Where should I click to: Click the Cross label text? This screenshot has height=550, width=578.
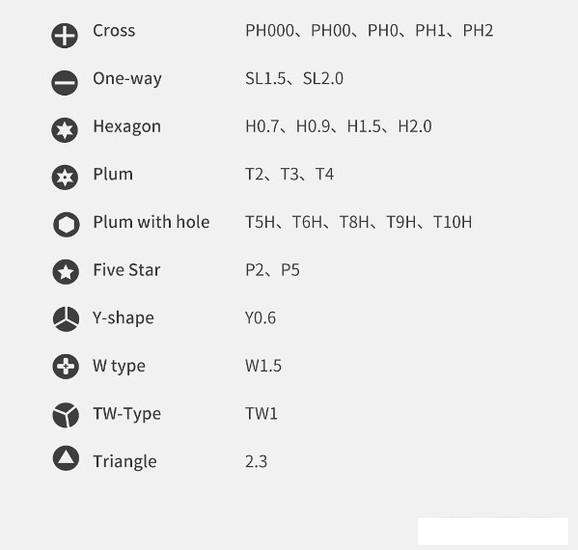point(114,31)
